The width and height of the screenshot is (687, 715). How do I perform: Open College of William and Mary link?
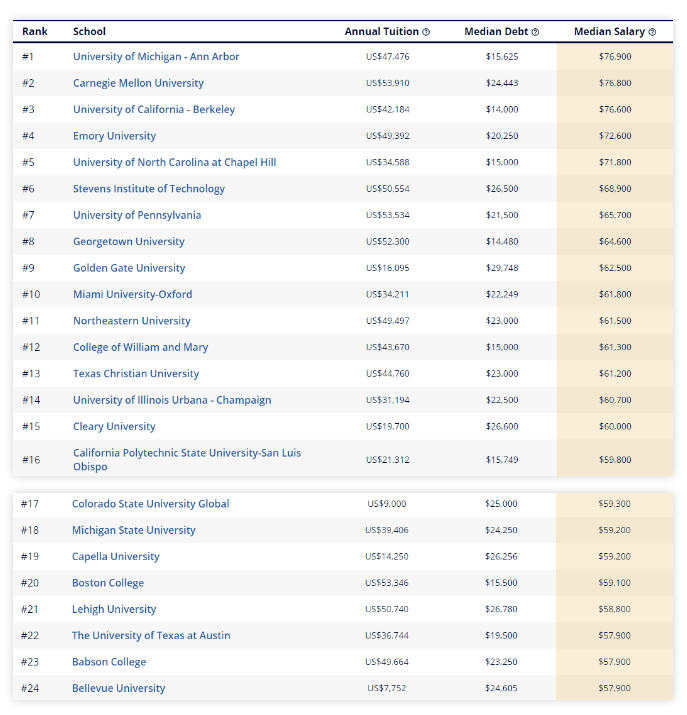point(140,347)
